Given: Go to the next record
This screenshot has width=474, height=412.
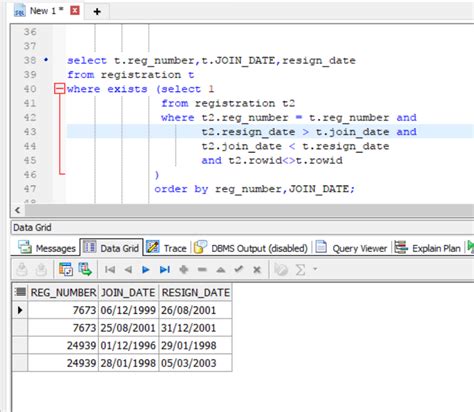Looking at the screenshot, I should (146, 269).
